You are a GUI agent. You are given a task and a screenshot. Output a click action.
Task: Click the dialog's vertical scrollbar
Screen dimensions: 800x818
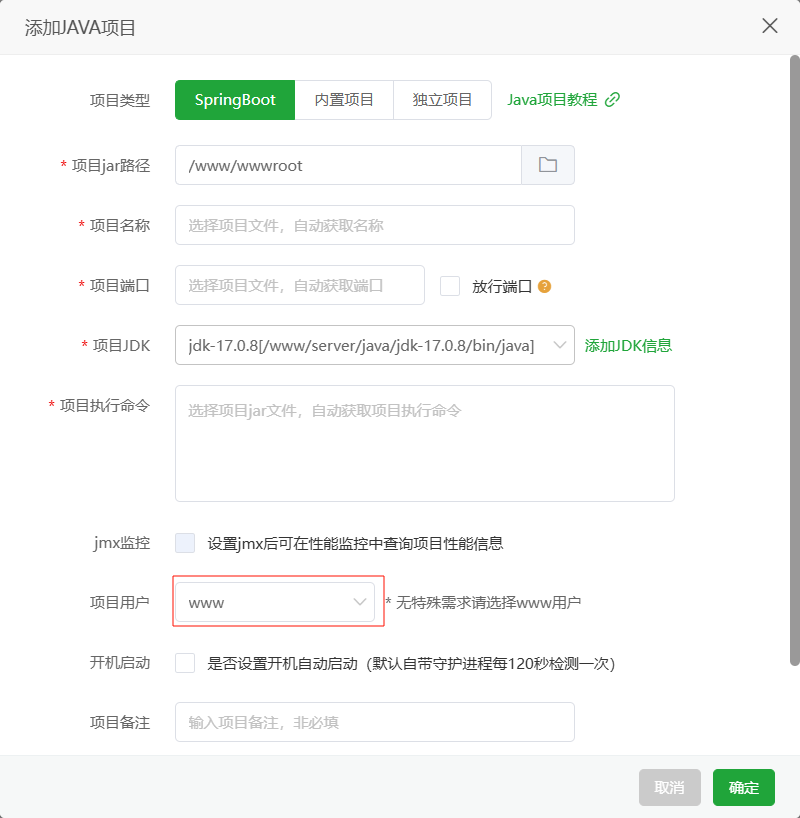tap(794, 360)
